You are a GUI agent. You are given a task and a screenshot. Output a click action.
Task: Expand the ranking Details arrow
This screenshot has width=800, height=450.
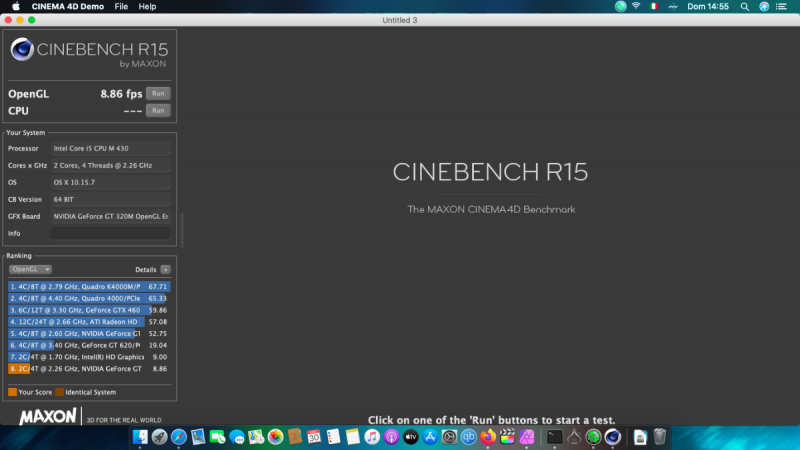[x=165, y=269]
